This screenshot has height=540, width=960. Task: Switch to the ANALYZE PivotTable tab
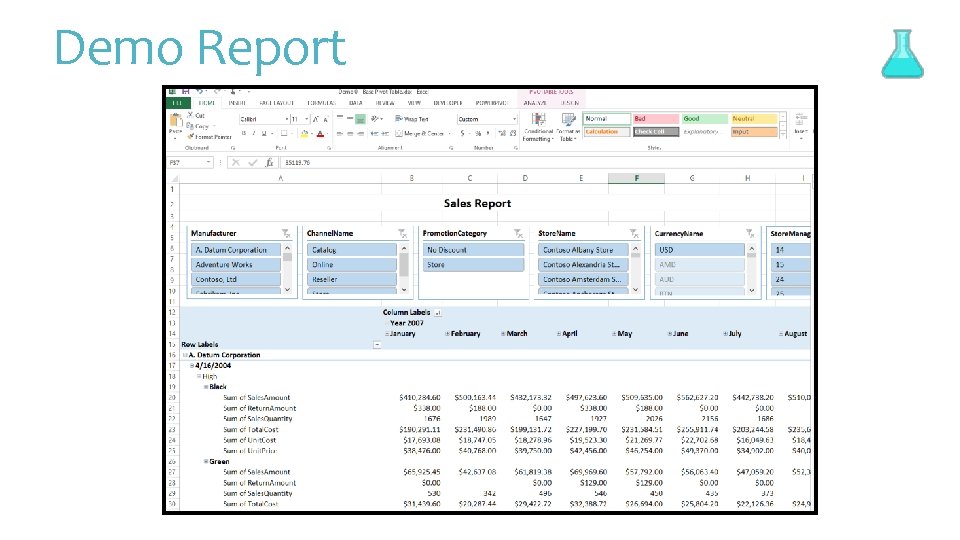tap(535, 103)
